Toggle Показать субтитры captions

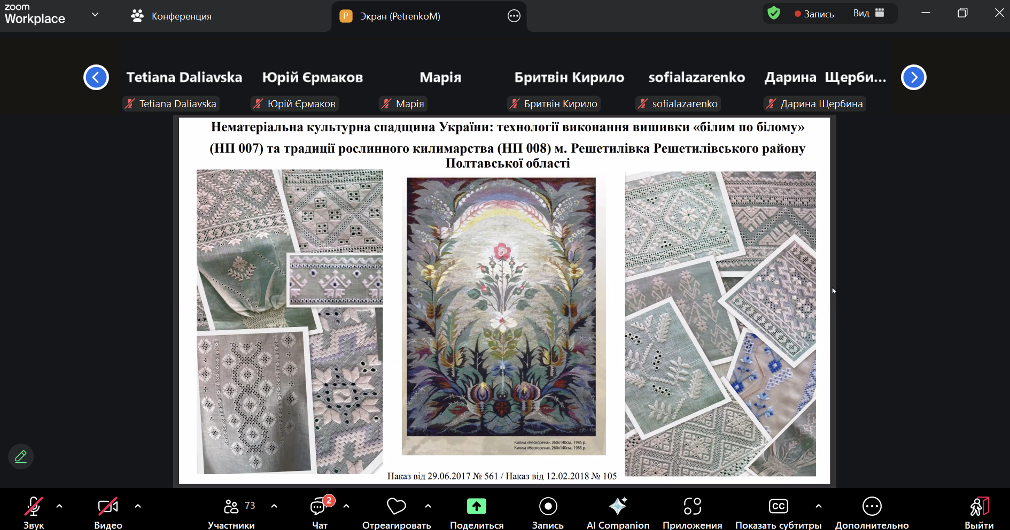pyautogui.click(x=779, y=507)
